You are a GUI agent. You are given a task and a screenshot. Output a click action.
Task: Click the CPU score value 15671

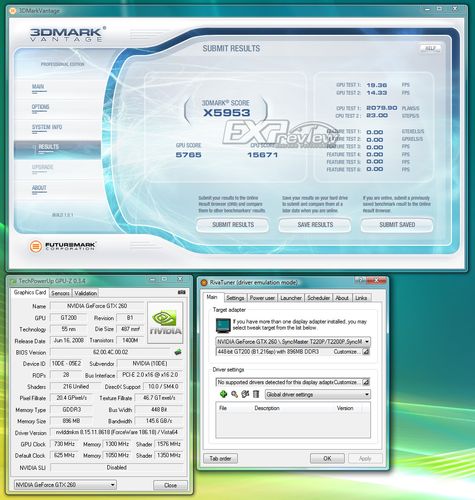tap(263, 155)
